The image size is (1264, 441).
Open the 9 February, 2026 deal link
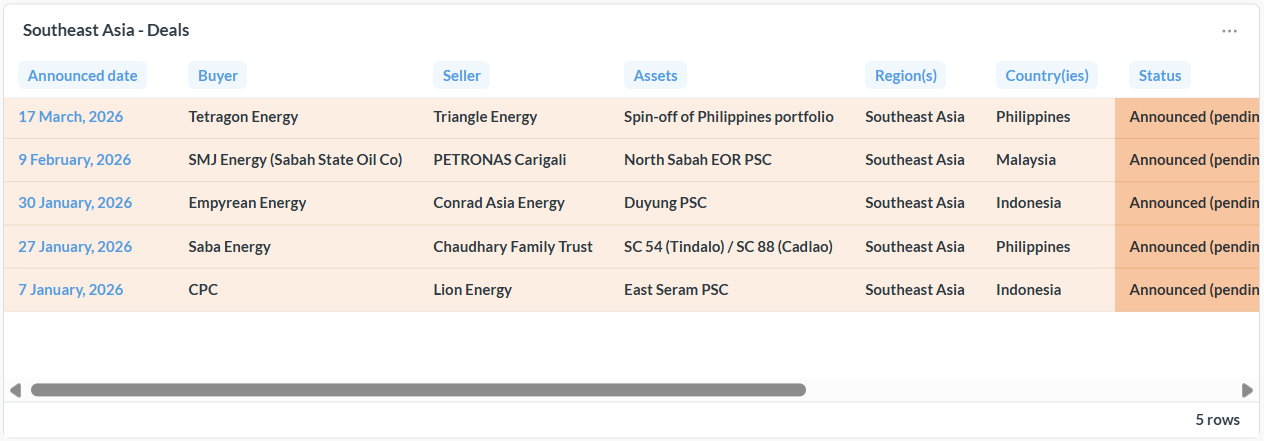click(75, 160)
